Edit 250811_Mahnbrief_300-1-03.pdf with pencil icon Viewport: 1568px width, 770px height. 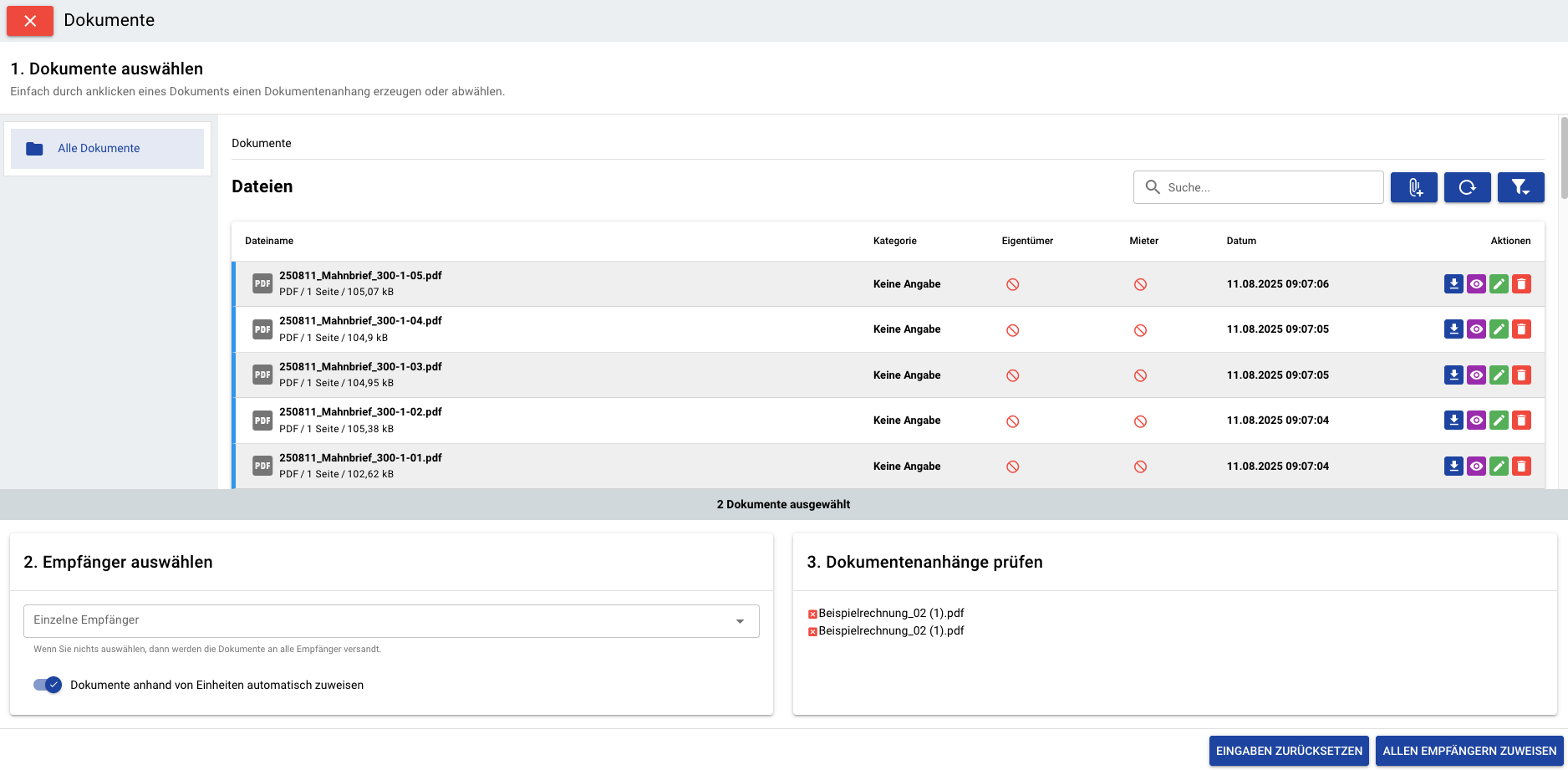tap(1499, 375)
